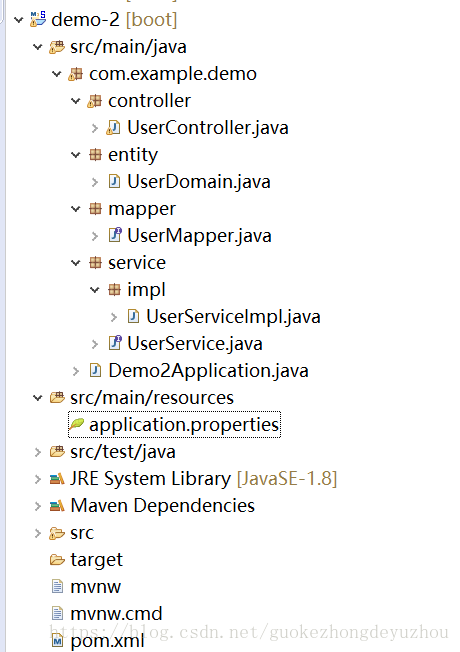This screenshot has width=460, height=652.
Task: Collapse the mapper package node
Action: coord(76,209)
